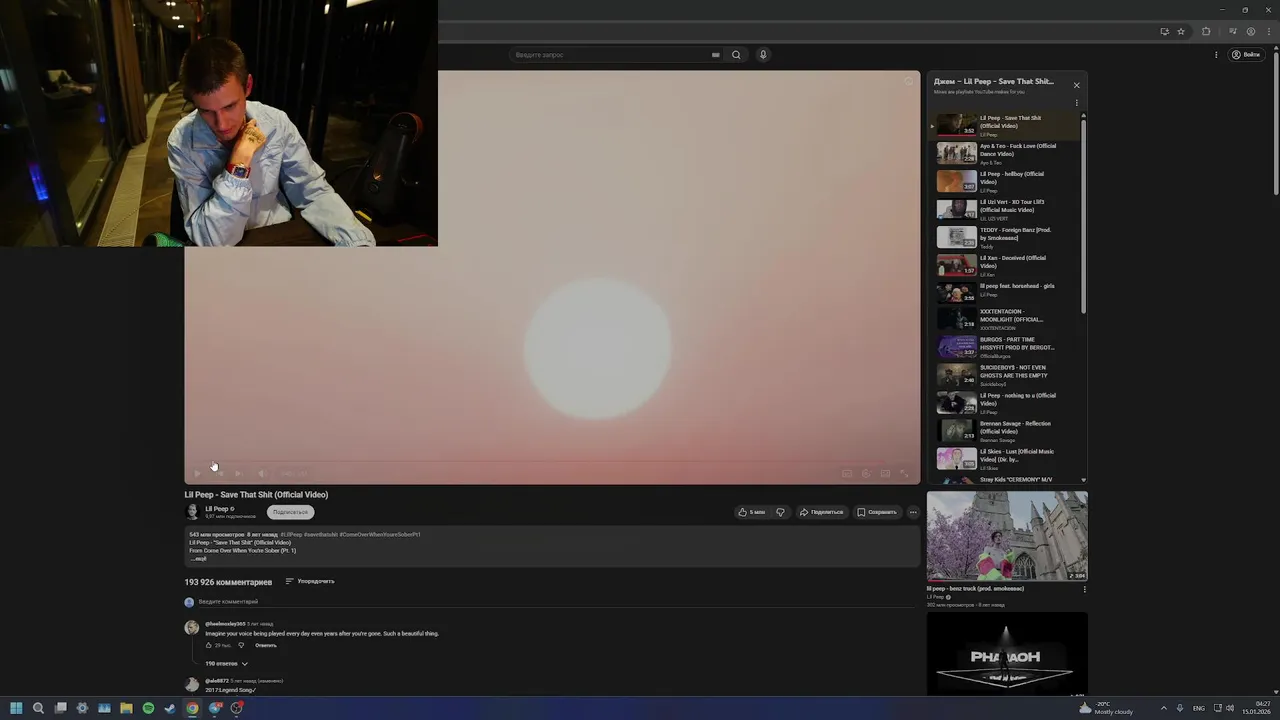Show hidden tray icons chevron
Screen dimensions: 1280x720
coord(1163,708)
